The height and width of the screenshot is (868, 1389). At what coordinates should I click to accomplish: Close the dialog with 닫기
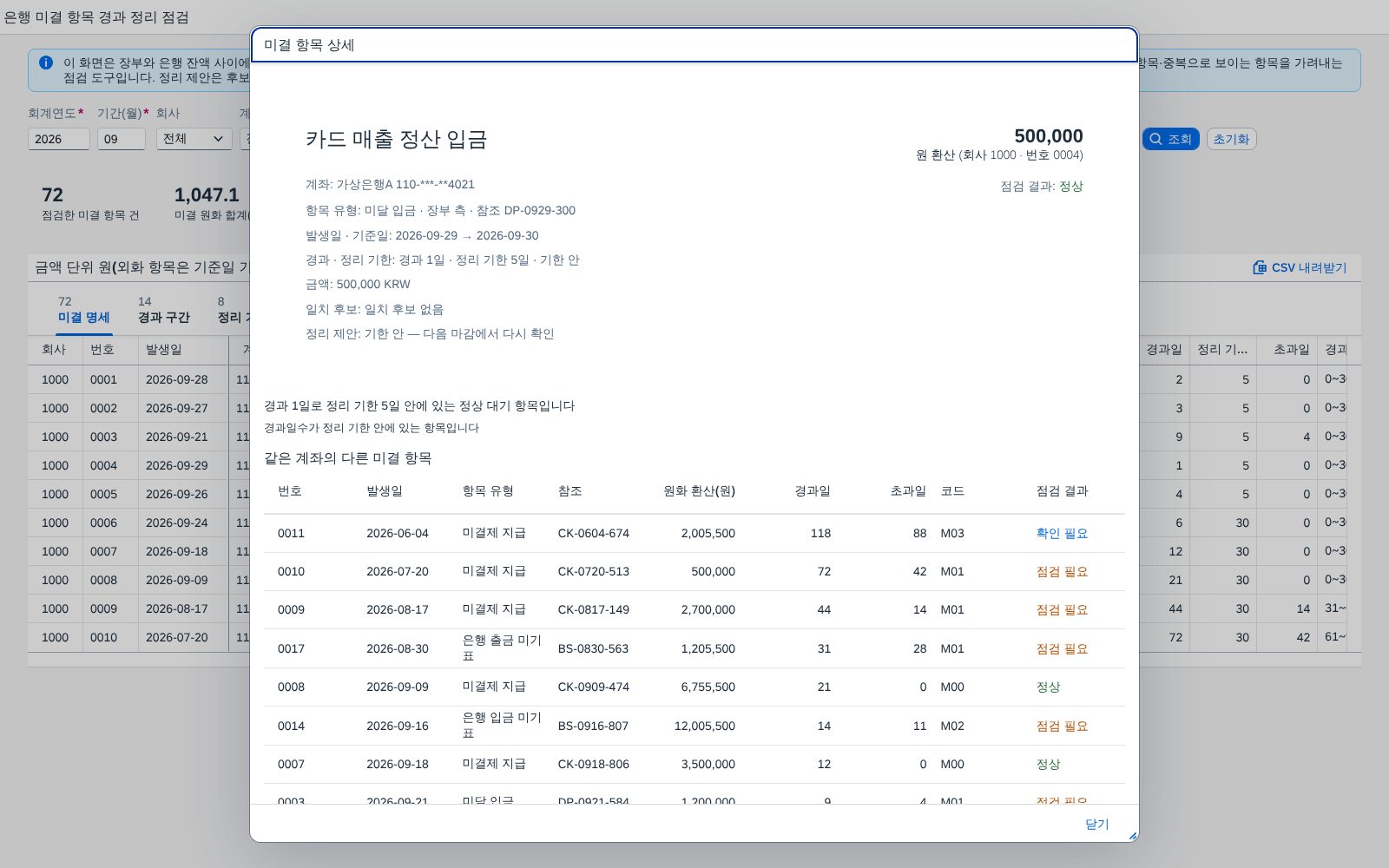pyautogui.click(x=1096, y=824)
